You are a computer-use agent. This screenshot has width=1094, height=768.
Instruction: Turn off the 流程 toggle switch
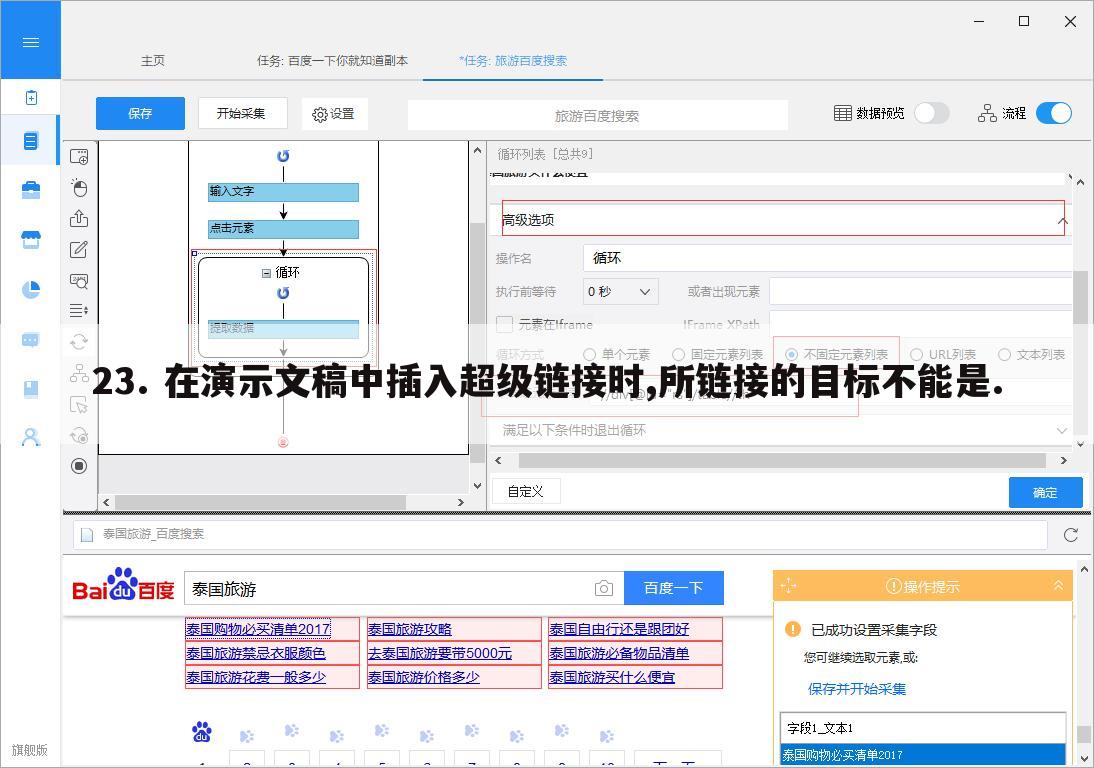[x=1053, y=113]
